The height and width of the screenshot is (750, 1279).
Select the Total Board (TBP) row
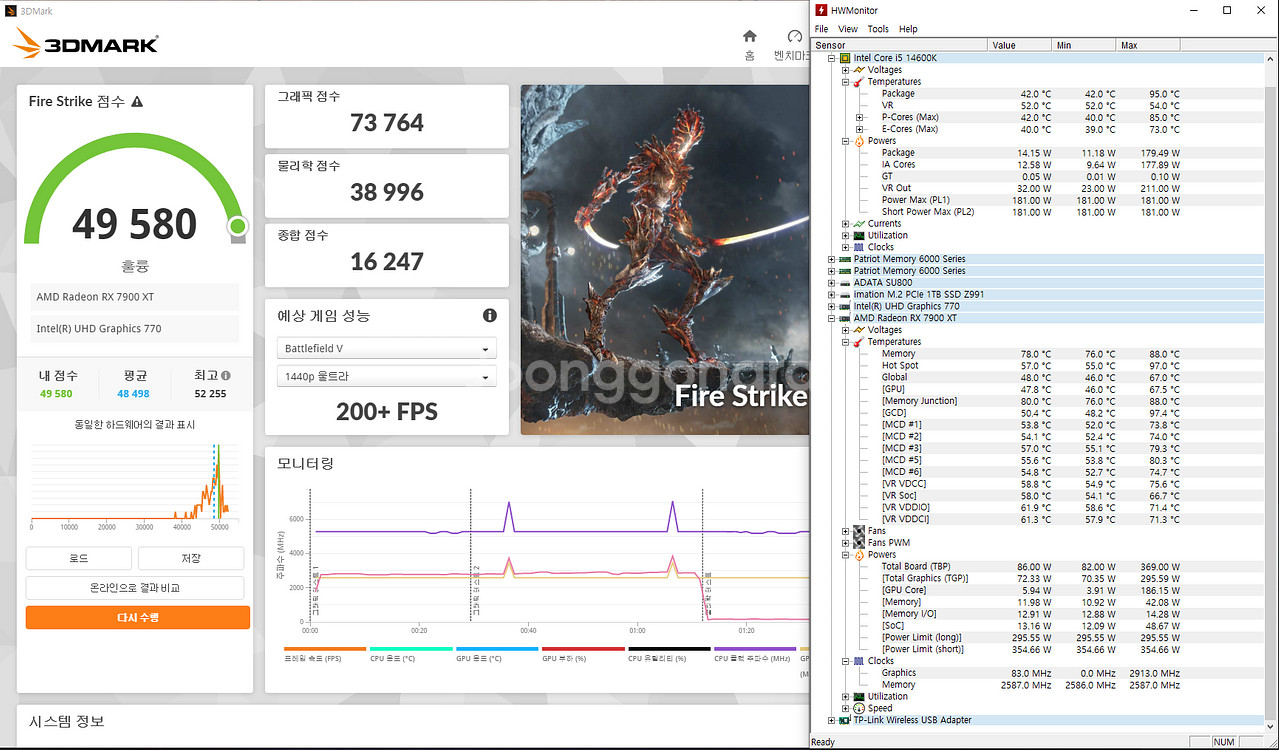tap(1038, 566)
